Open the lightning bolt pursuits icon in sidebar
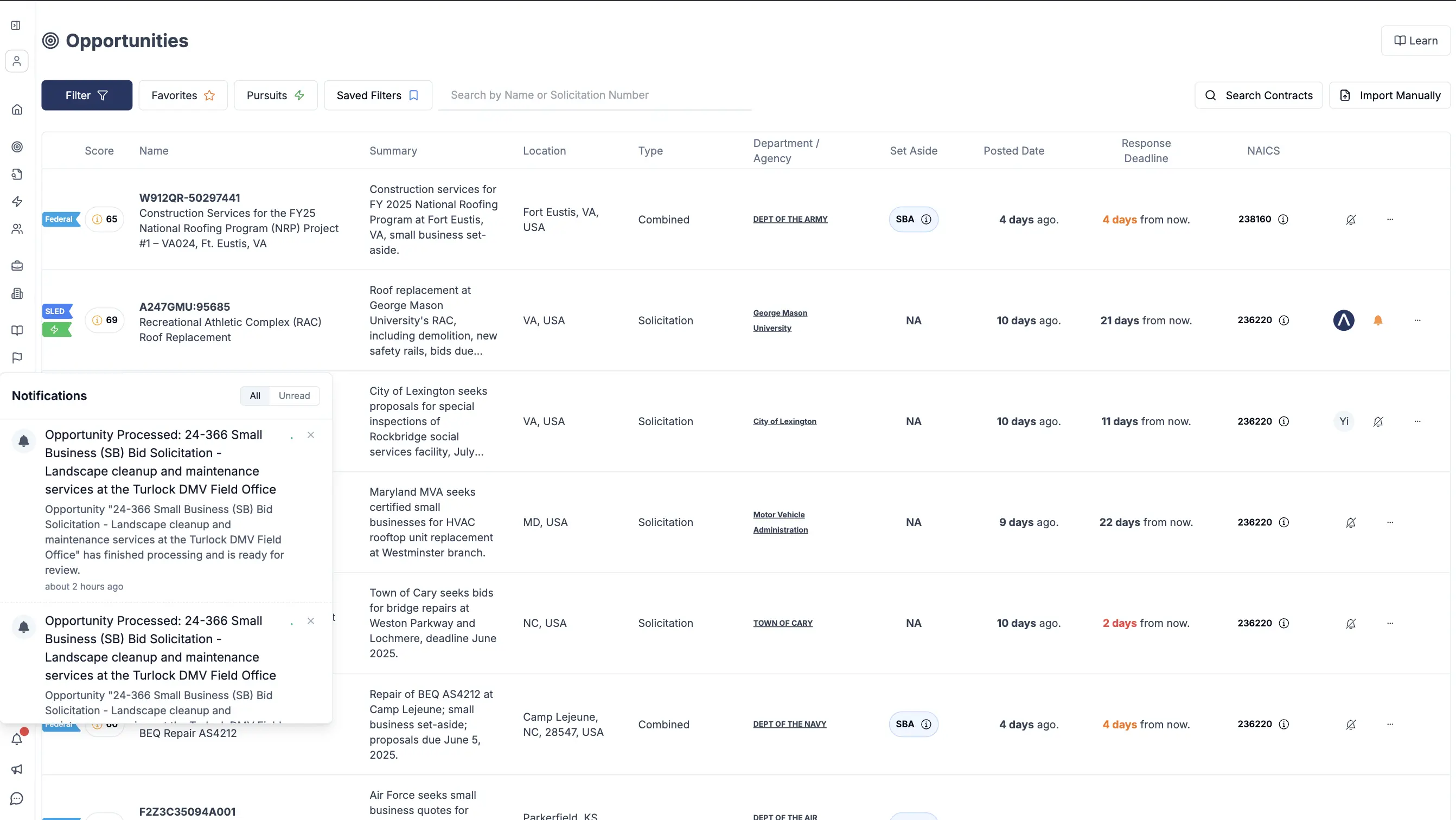Screen dimensions: 1456x820 coord(17,201)
